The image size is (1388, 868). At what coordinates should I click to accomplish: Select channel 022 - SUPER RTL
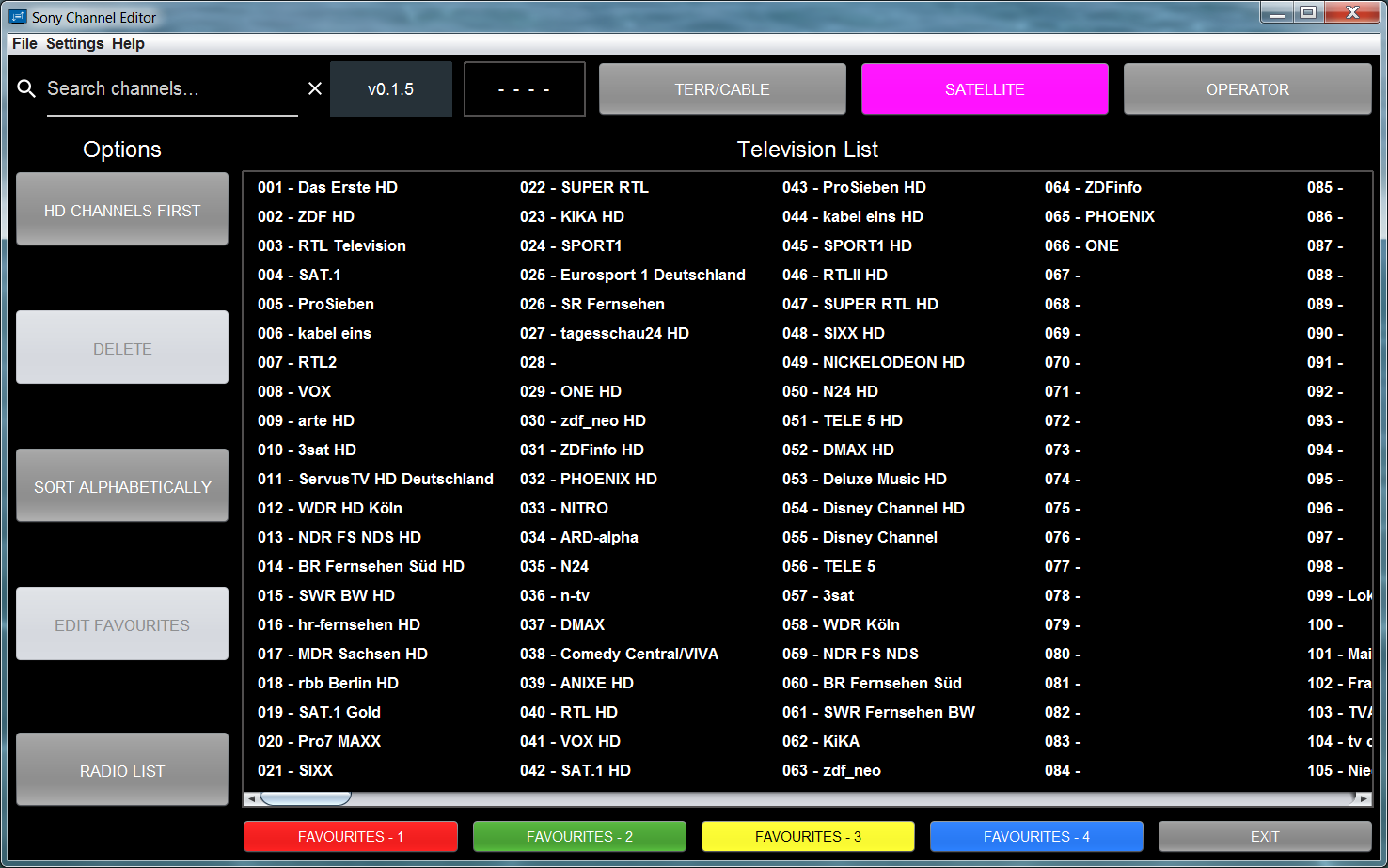[x=584, y=187]
